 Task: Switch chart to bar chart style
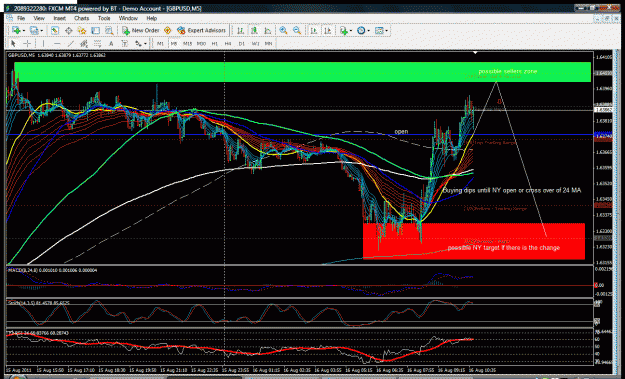coord(240,31)
